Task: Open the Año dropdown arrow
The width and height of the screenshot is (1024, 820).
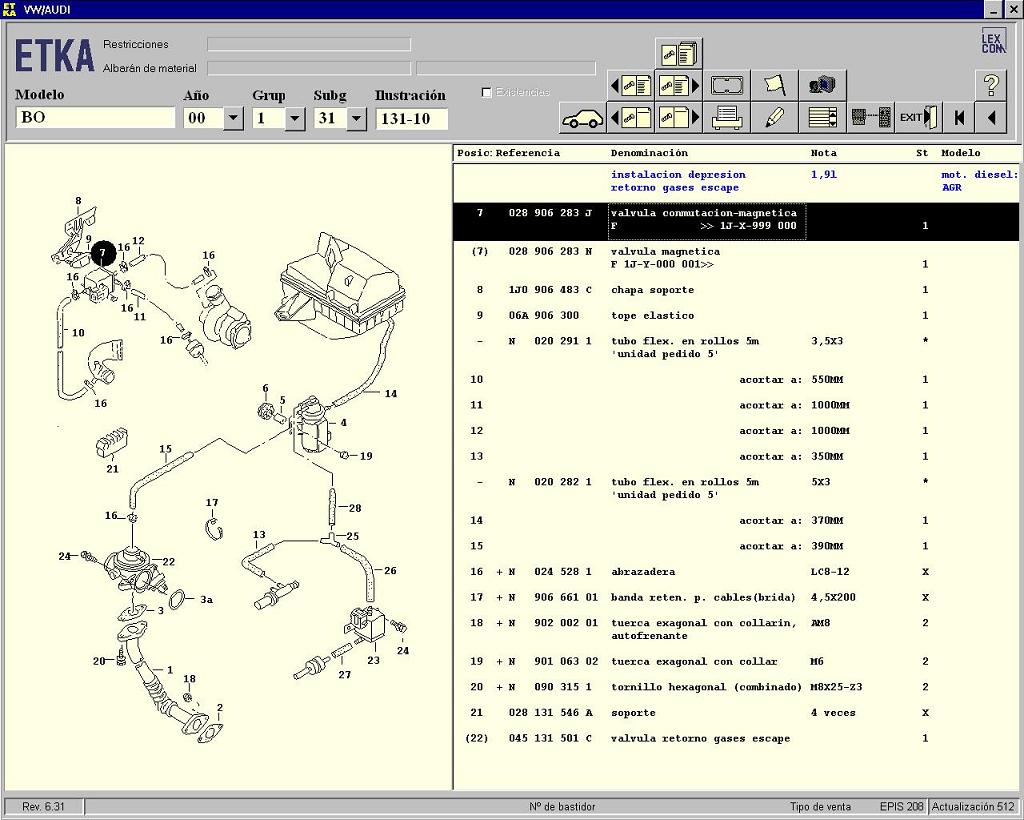Action: tap(233, 119)
